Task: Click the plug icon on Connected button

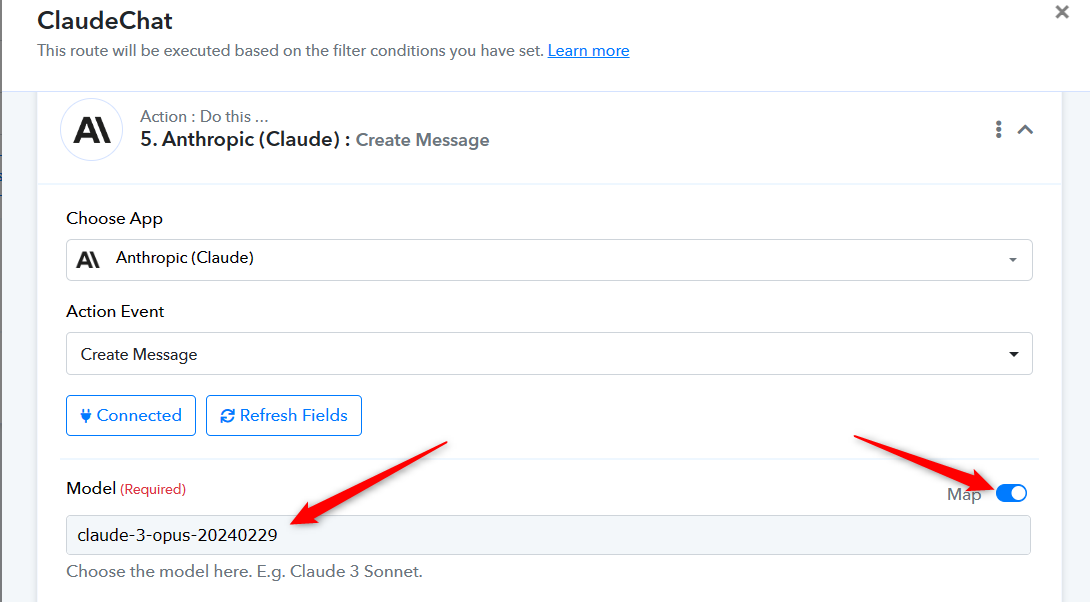Action: (85, 416)
